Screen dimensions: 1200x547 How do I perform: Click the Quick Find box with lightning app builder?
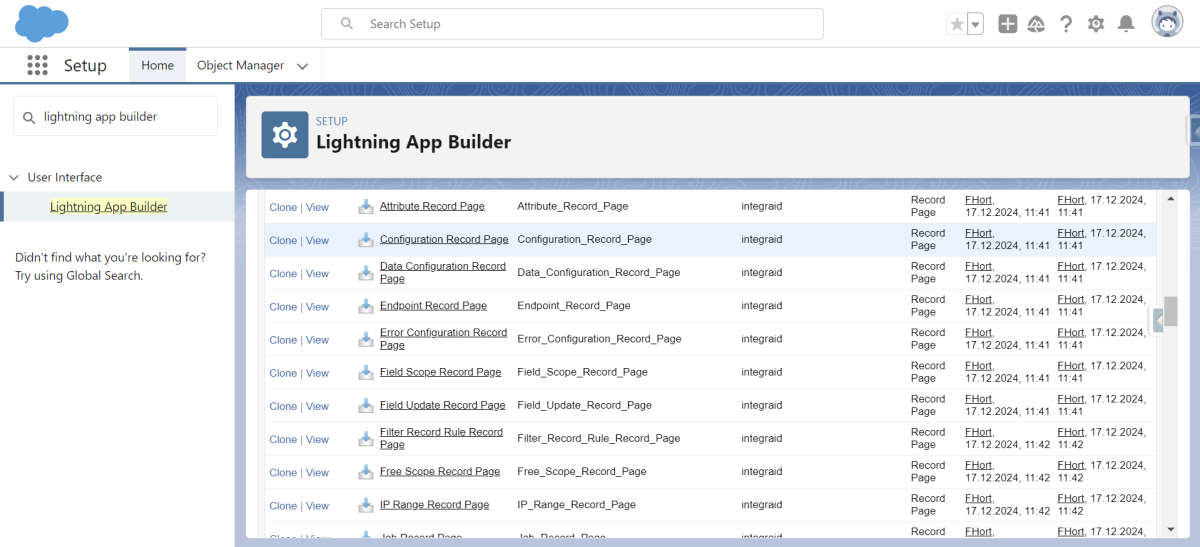115,116
